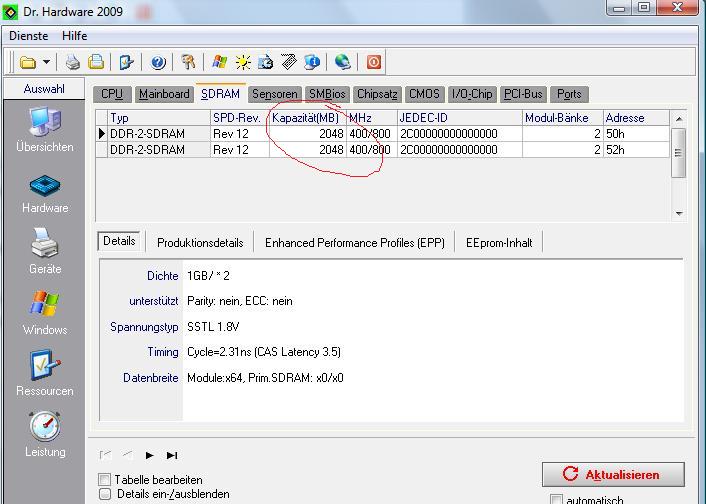Screen dimensions: 706x504
Task: Open the Hilfe menu
Action: point(75,36)
